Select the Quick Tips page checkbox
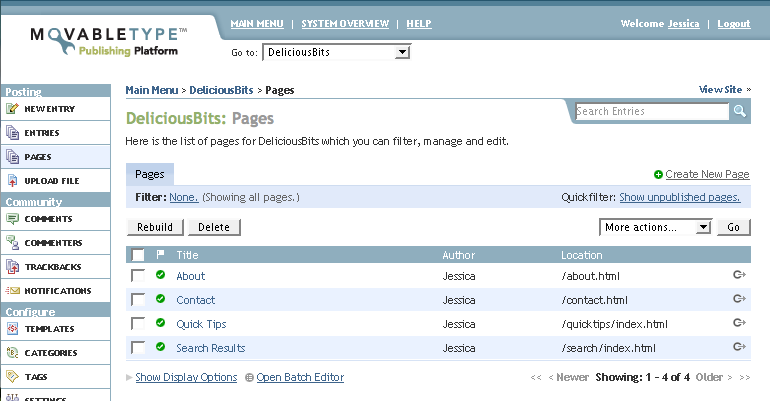Image resolution: width=770 pixels, height=401 pixels. [138, 324]
